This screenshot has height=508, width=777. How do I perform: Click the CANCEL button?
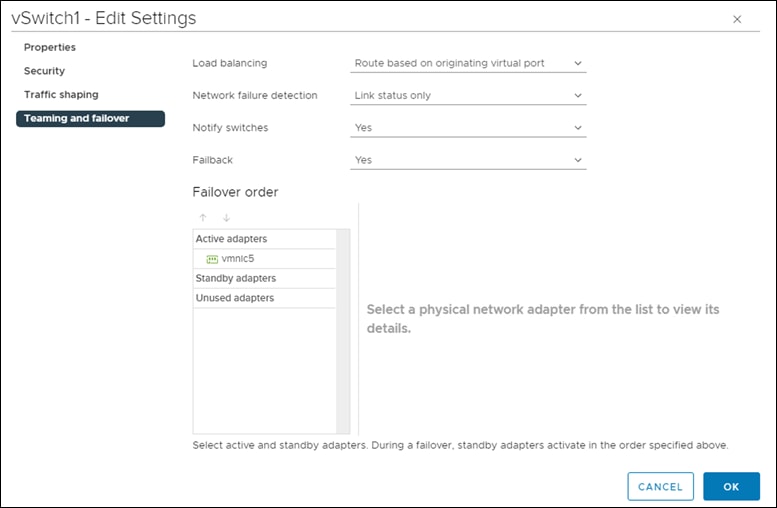click(x=660, y=487)
